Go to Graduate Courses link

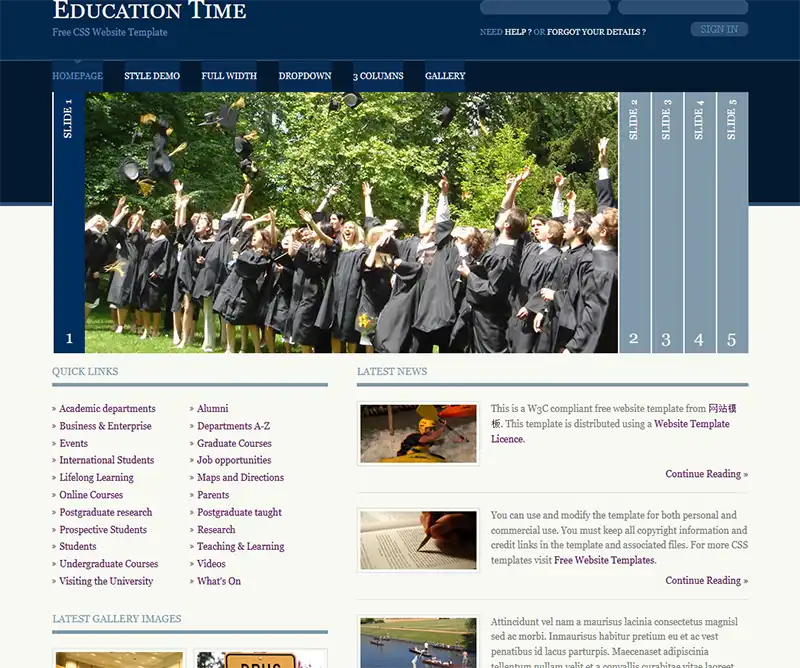[234, 443]
